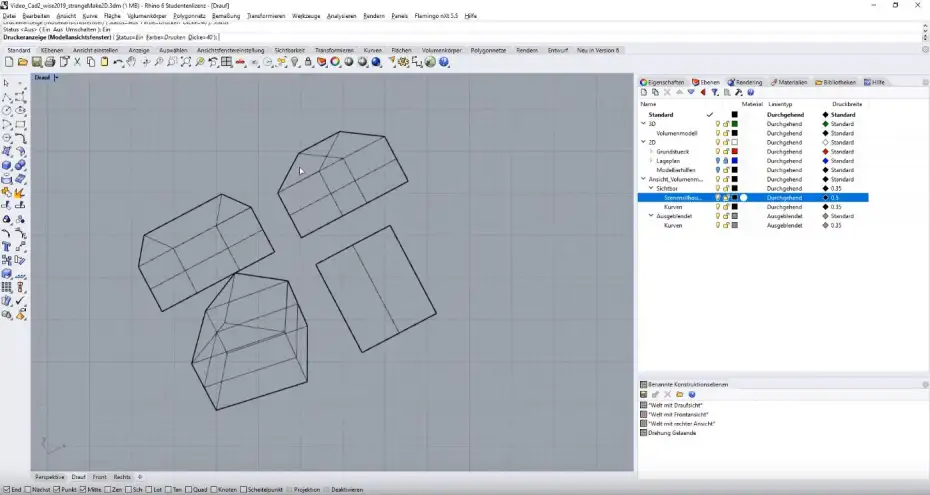This screenshot has height=495, width=930.
Task: Select the Explode tool in left sidebar
Action: 20,192
